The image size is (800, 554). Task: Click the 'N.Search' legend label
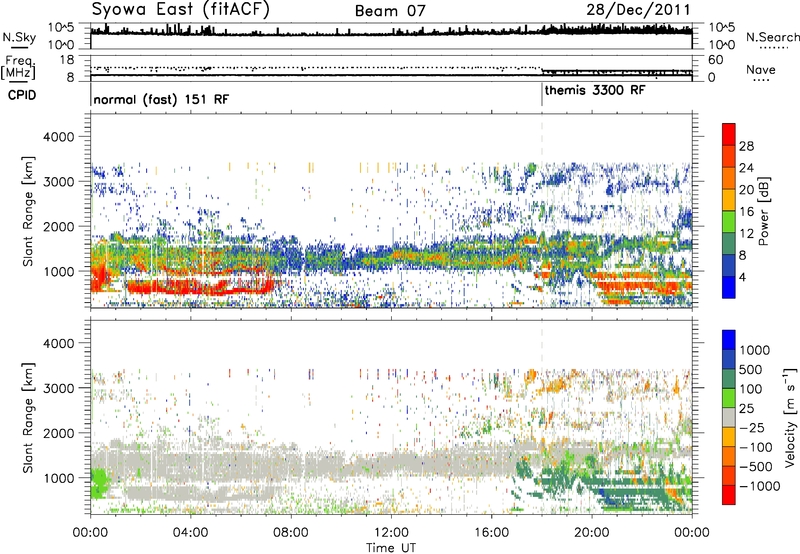tap(773, 37)
